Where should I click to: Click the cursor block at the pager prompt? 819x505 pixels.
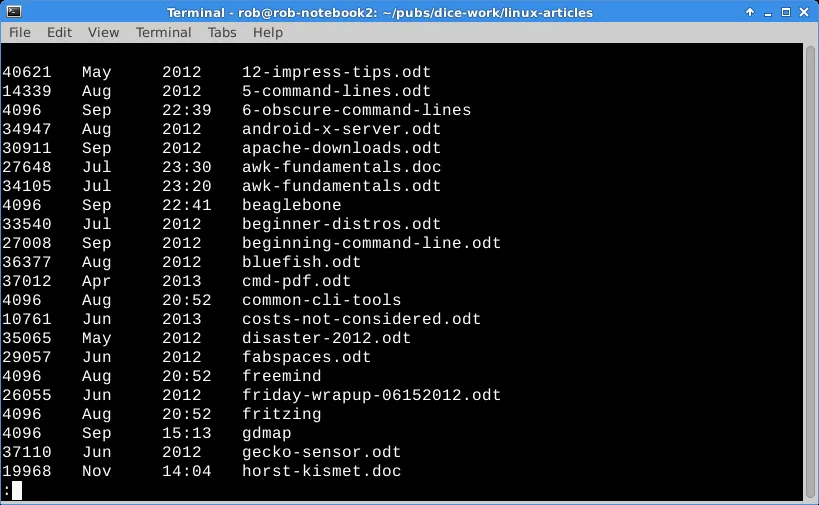[17, 490]
